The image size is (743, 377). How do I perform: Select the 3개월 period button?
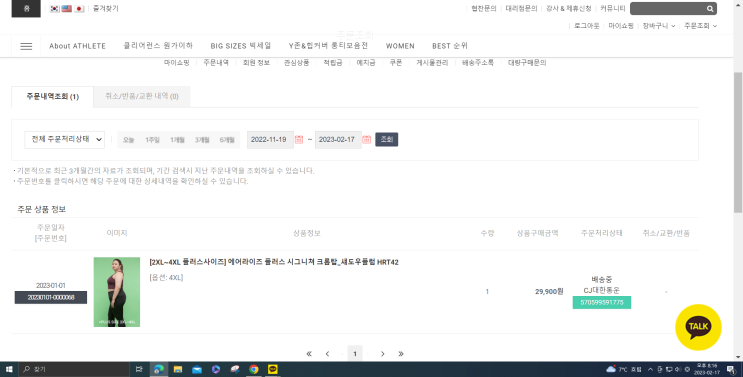pos(202,140)
